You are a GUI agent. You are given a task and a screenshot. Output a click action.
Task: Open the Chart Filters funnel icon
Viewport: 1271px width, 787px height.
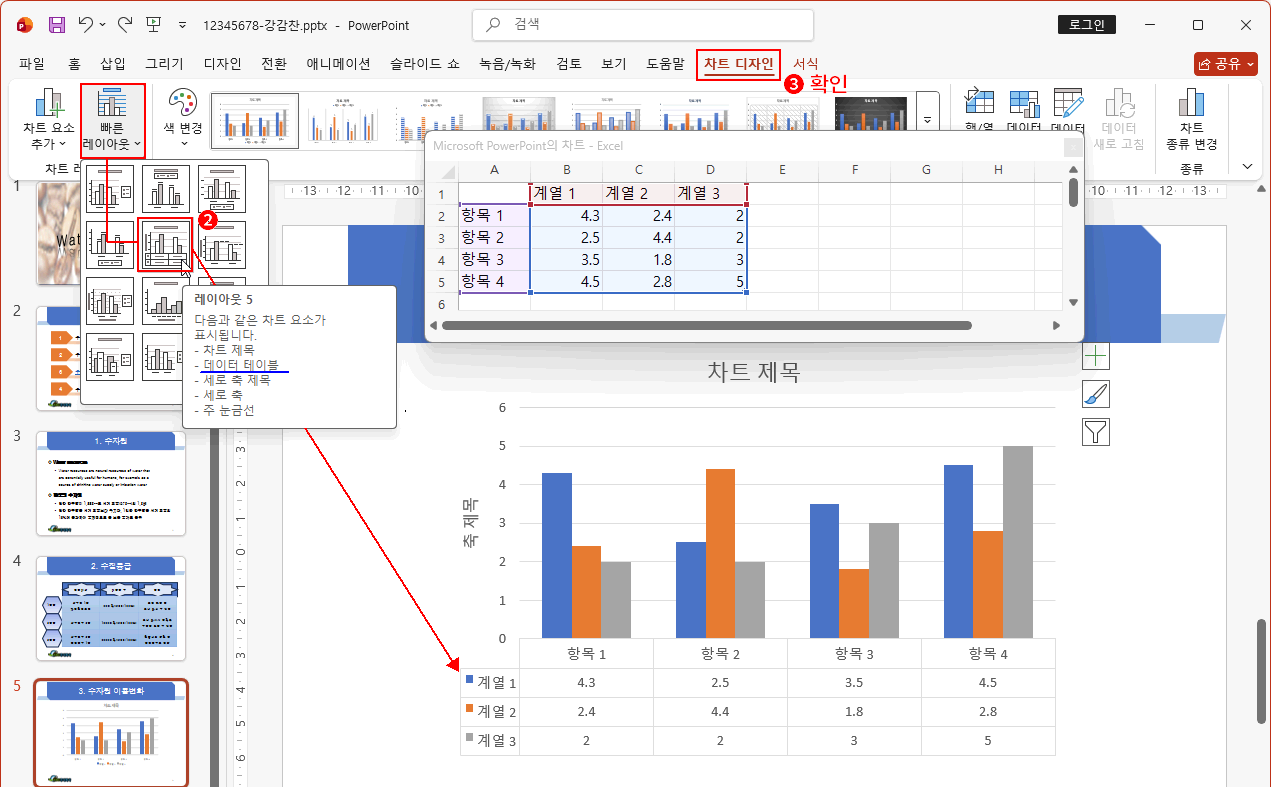pyautogui.click(x=1096, y=432)
